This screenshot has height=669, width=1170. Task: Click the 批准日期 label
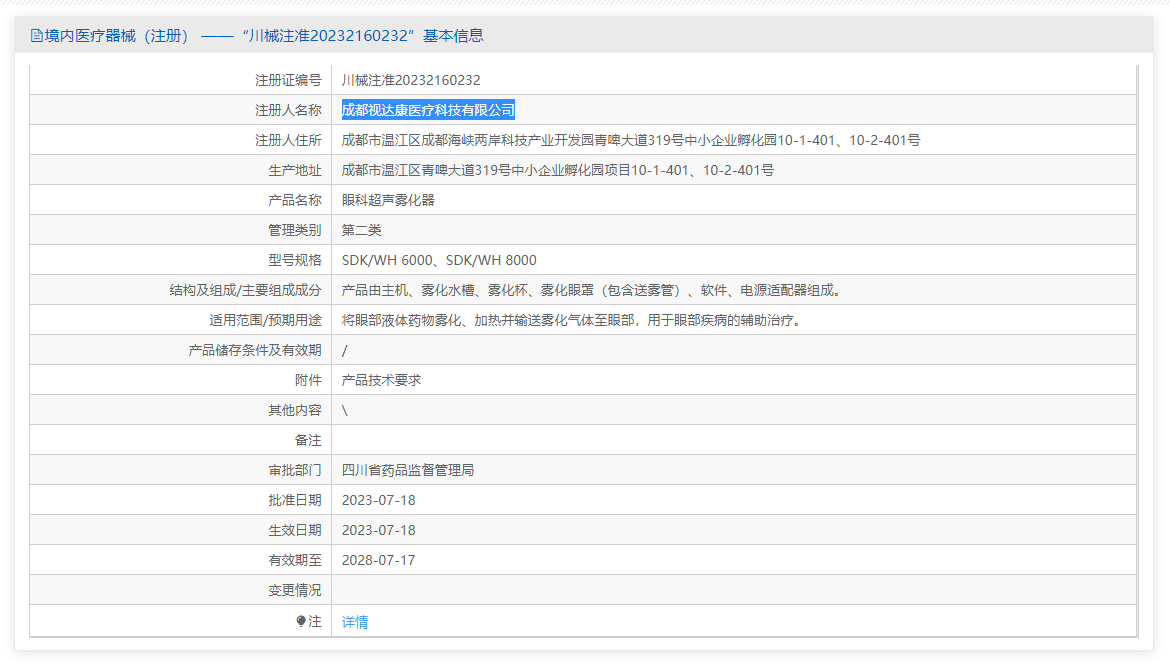pos(295,500)
